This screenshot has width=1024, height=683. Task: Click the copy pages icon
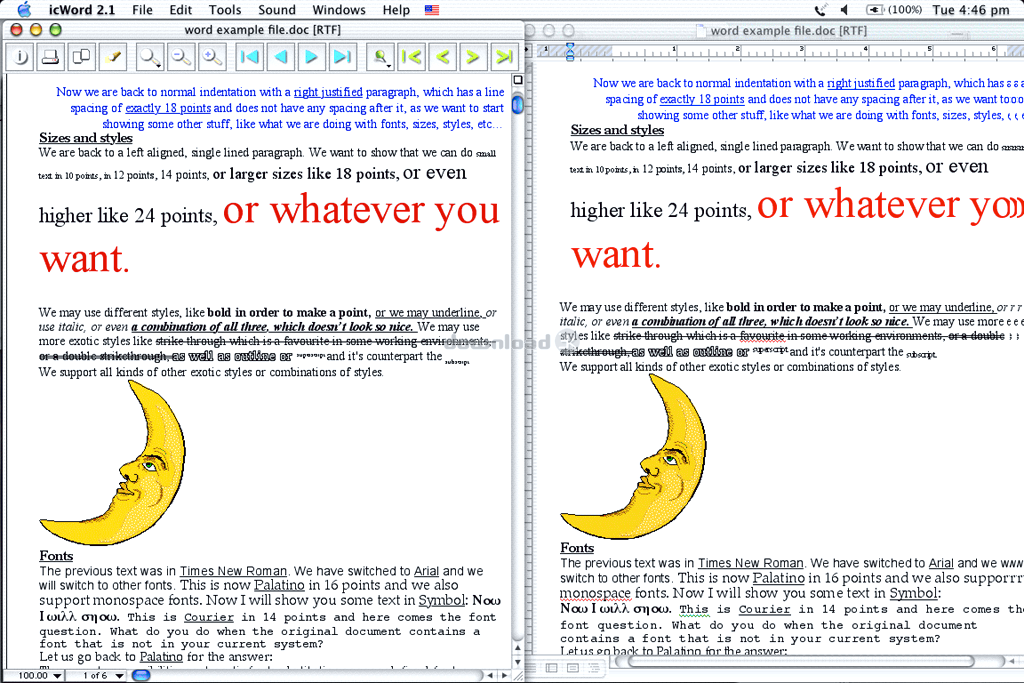(82, 57)
